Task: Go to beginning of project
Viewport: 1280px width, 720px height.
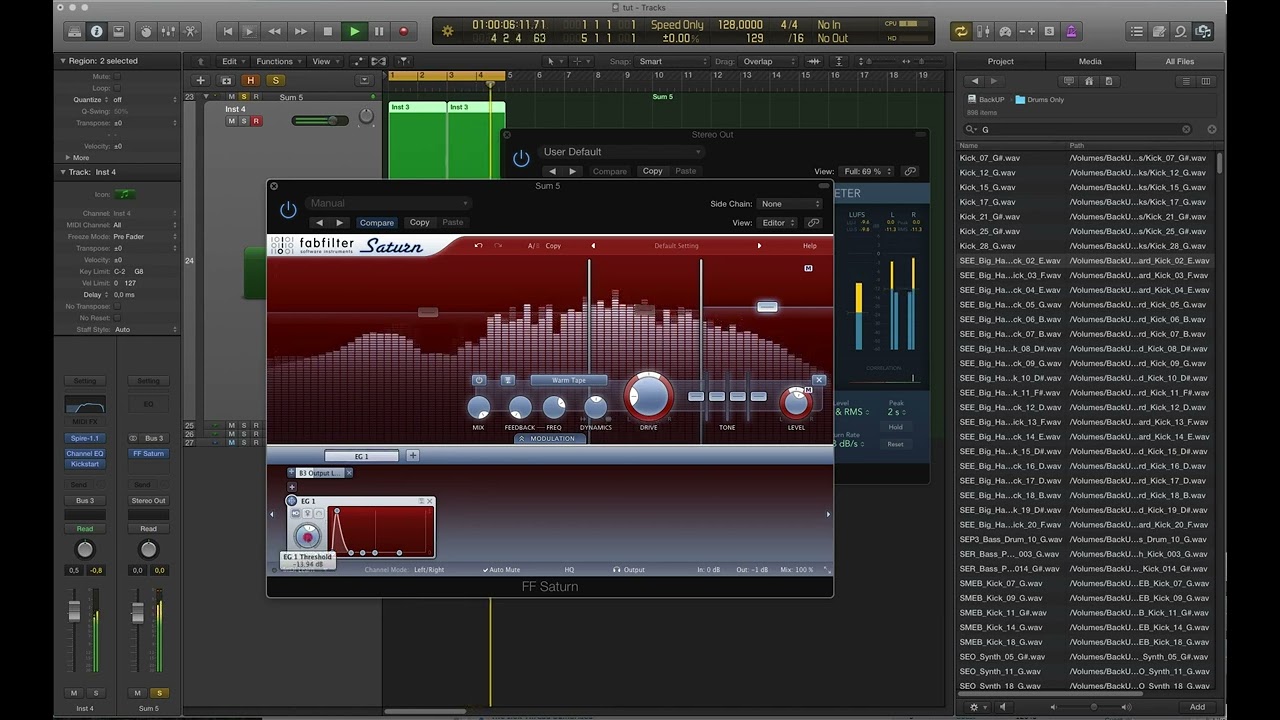Action: [228, 31]
